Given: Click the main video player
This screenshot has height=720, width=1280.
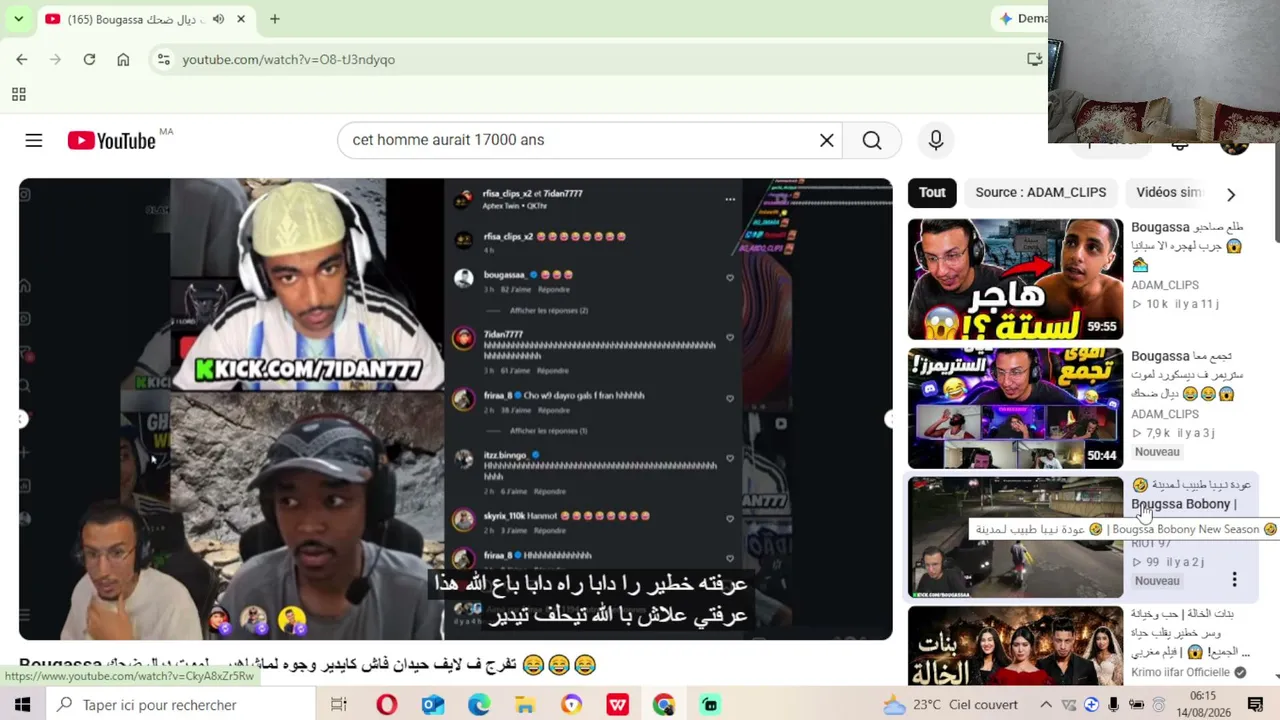Looking at the screenshot, I should pyautogui.click(x=455, y=409).
